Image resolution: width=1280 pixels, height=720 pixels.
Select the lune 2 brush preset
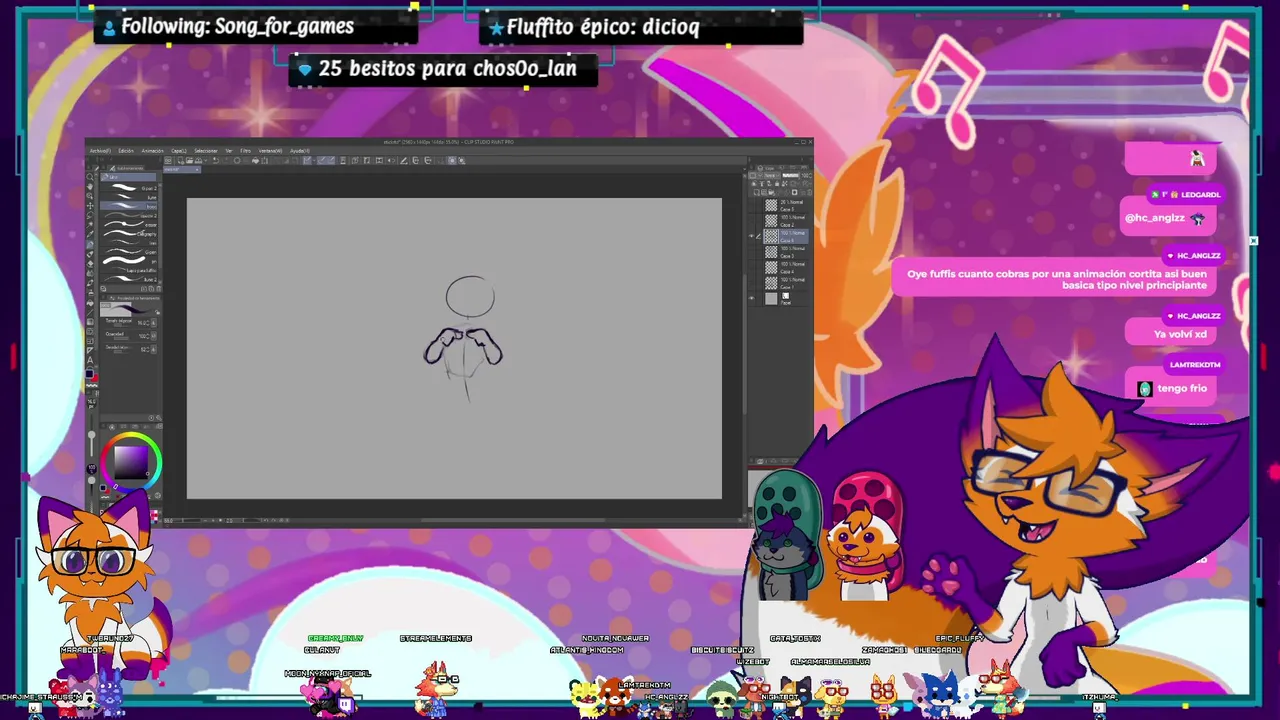(129, 280)
